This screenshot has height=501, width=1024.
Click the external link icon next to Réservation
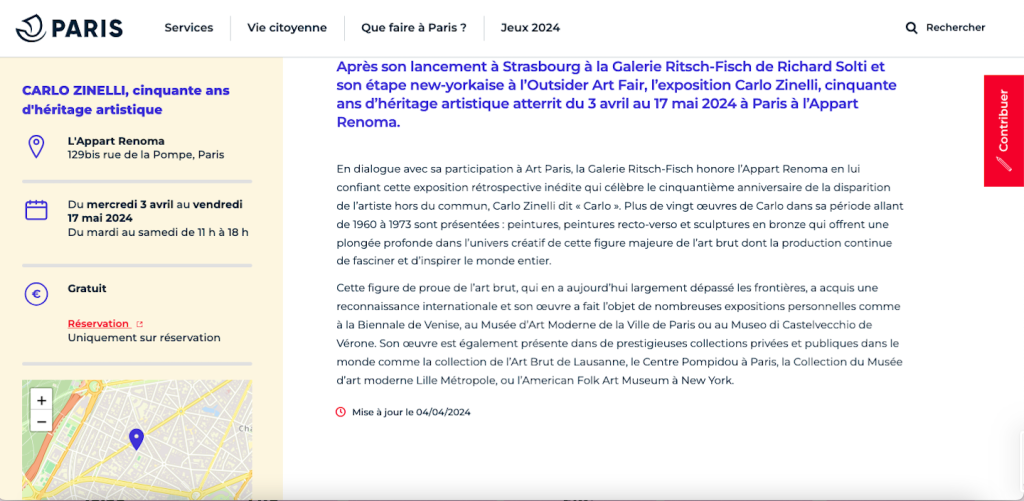[139, 324]
